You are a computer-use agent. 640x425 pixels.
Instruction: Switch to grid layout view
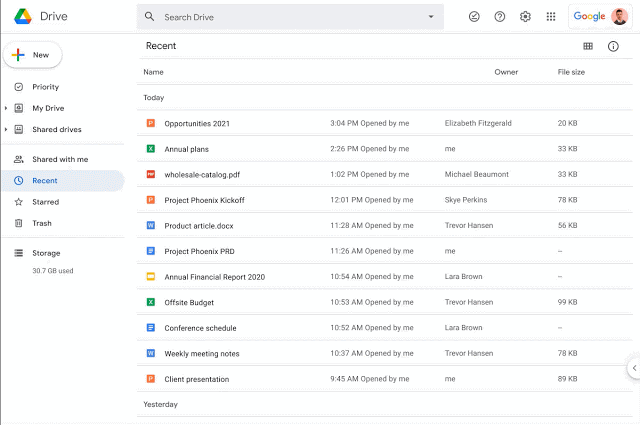tap(588, 46)
